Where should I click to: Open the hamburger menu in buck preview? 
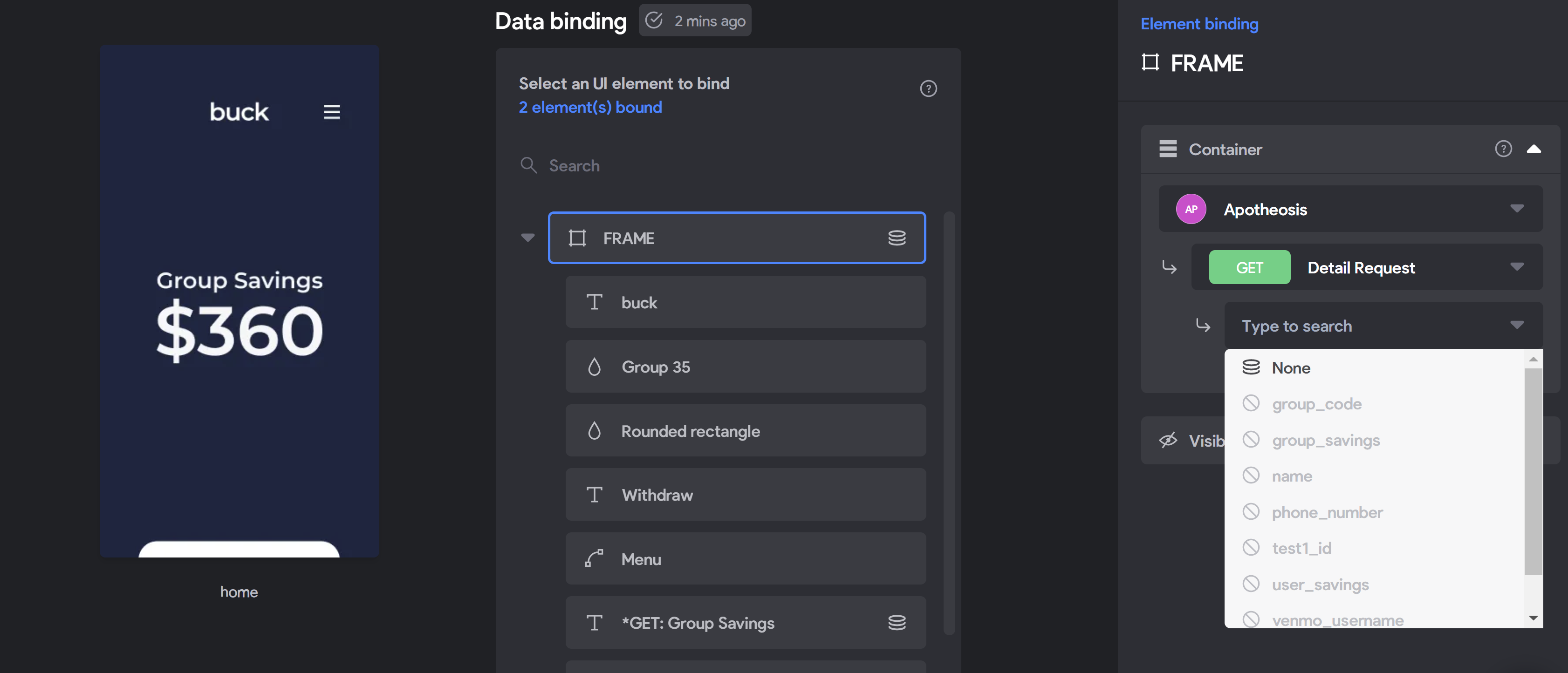click(332, 112)
